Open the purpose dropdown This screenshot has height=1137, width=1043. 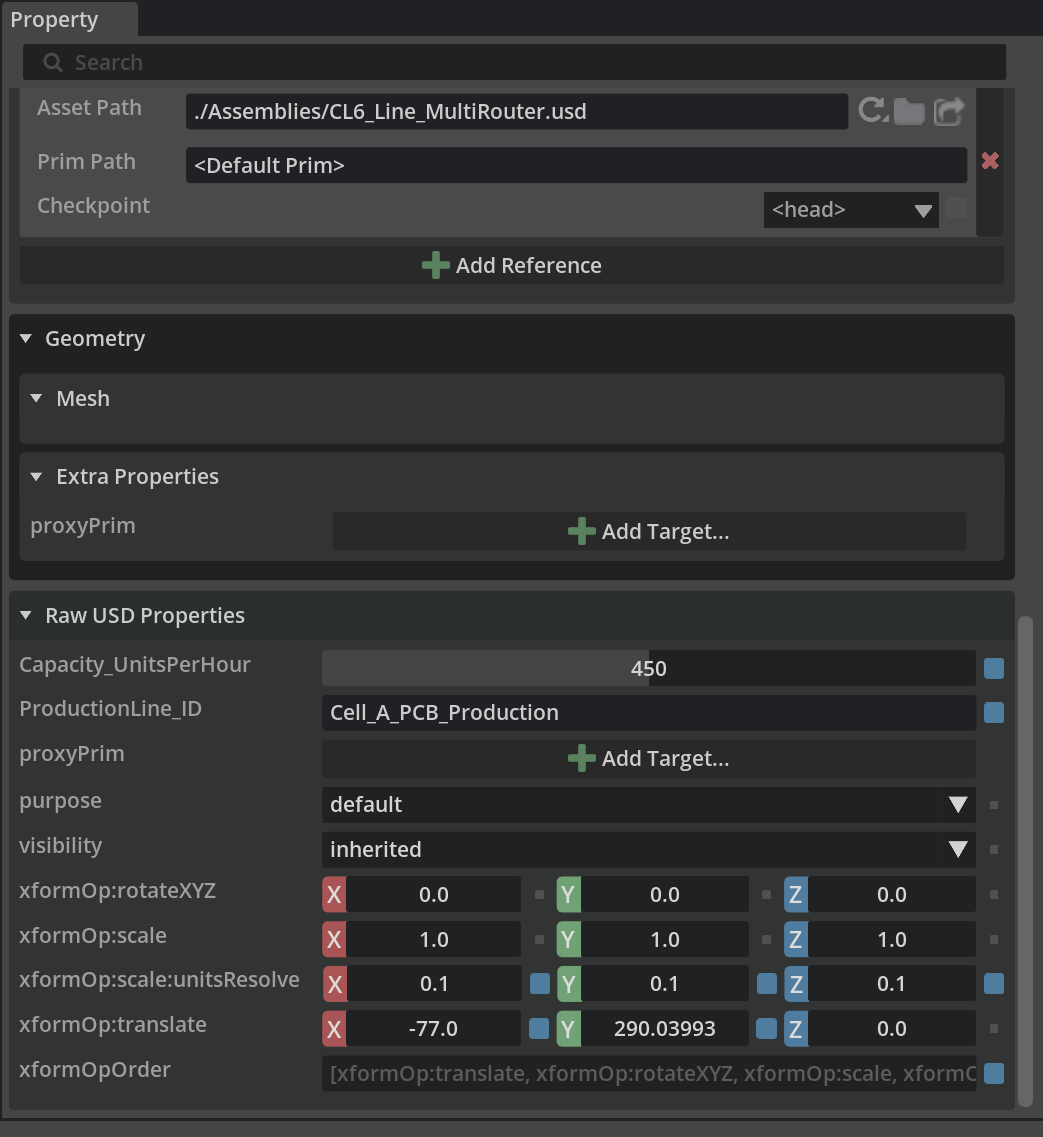tap(648, 804)
